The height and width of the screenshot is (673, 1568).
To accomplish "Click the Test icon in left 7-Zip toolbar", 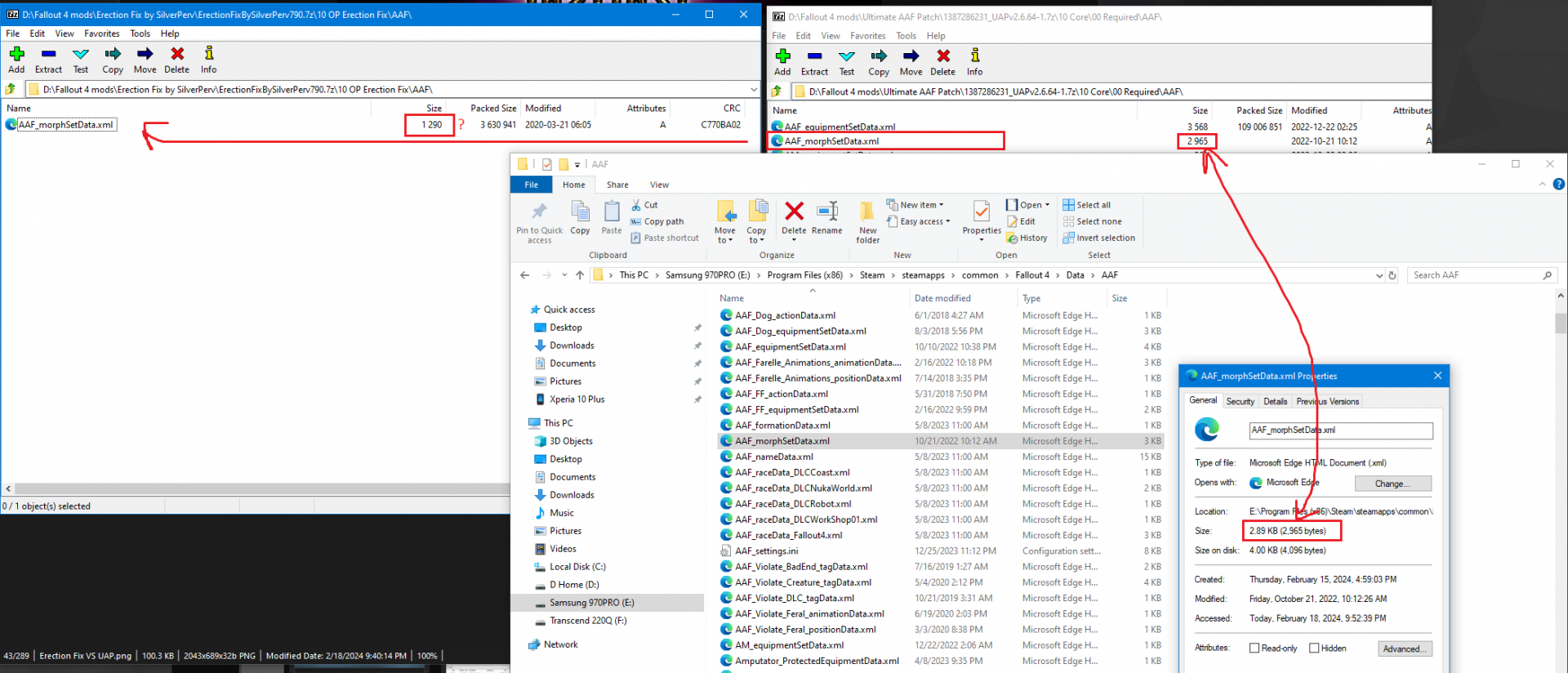I will [x=81, y=55].
